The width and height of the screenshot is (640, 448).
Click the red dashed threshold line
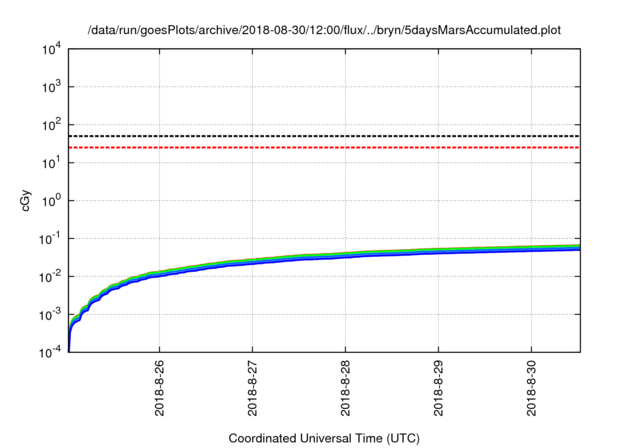324,147
